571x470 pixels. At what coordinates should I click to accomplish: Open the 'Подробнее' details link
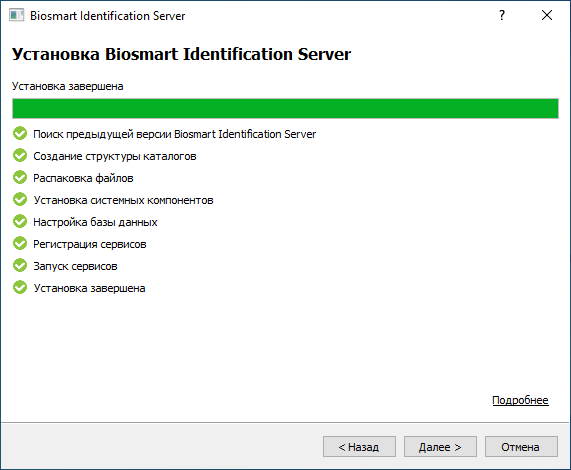[520, 400]
